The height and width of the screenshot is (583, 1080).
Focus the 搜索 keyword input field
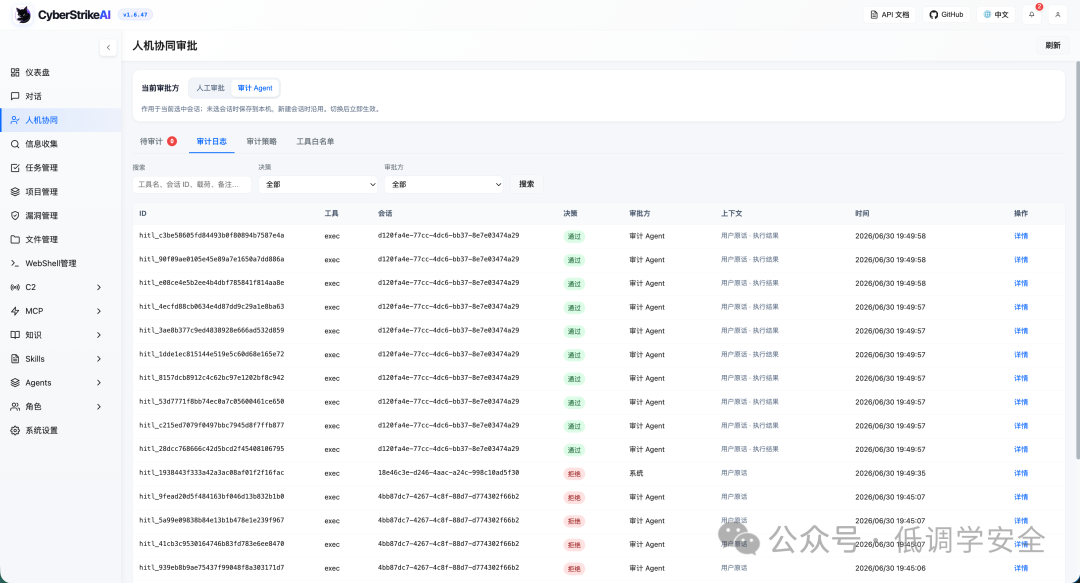point(192,184)
